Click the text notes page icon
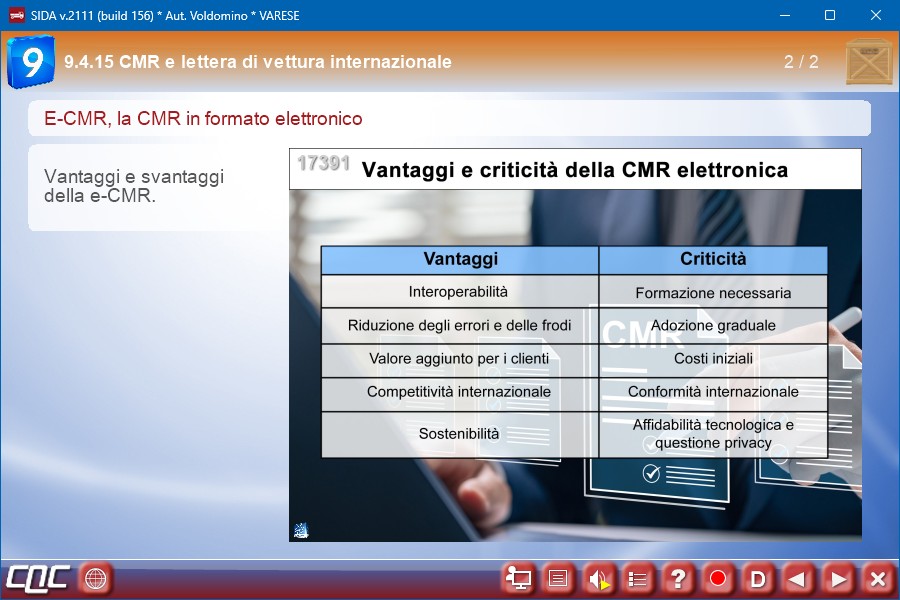The height and width of the screenshot is (600, 900). (558, 578)
